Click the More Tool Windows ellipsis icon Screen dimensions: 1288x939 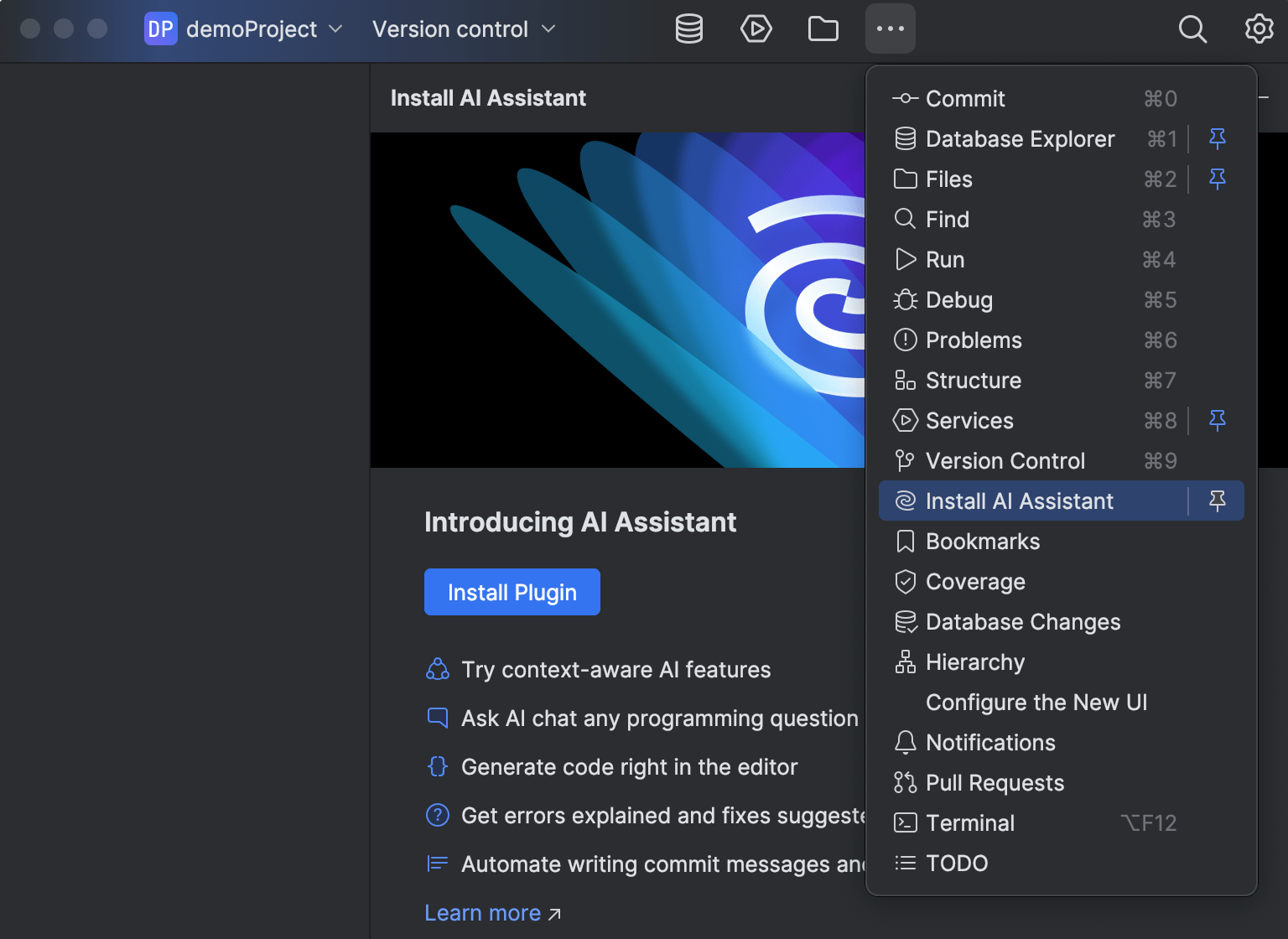[890, 29]
